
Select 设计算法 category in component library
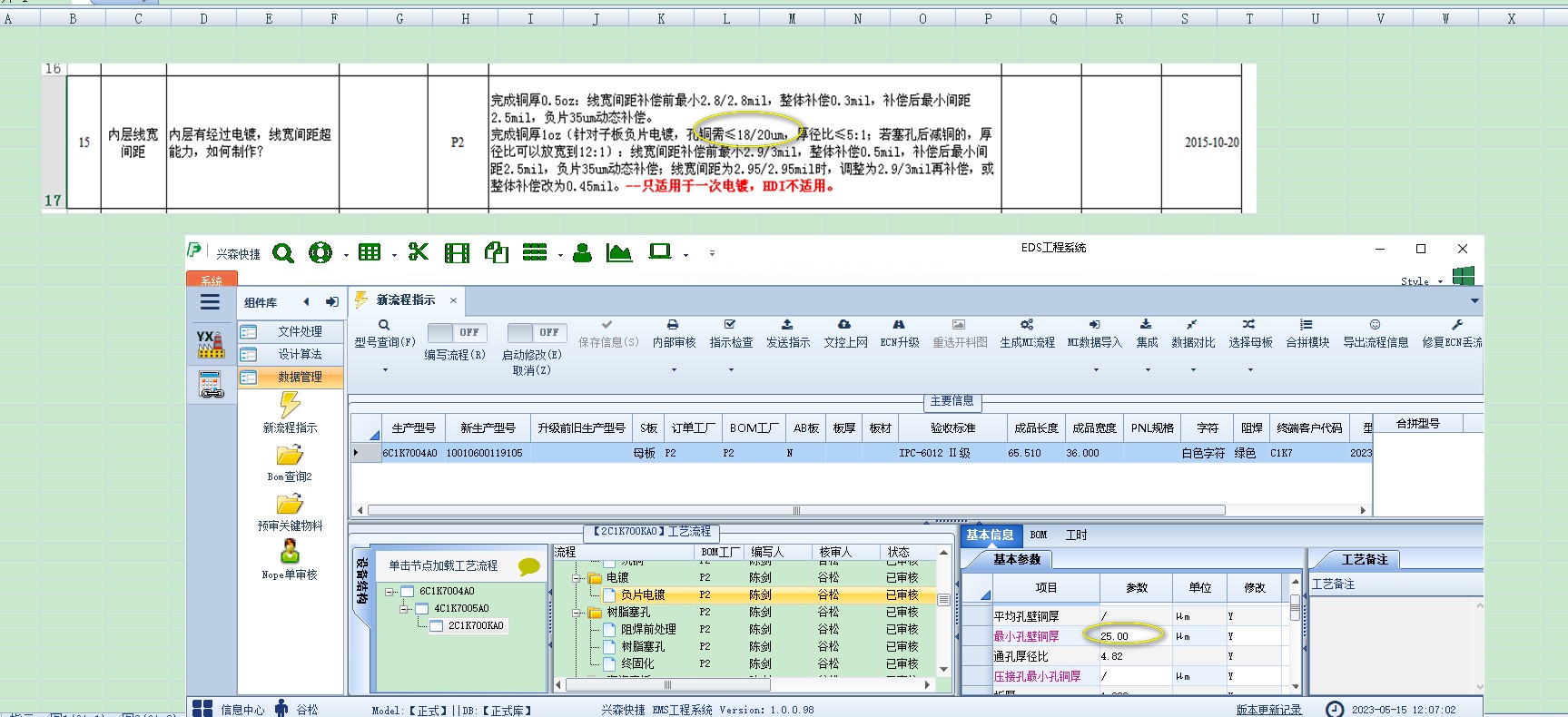click(291, 354)
